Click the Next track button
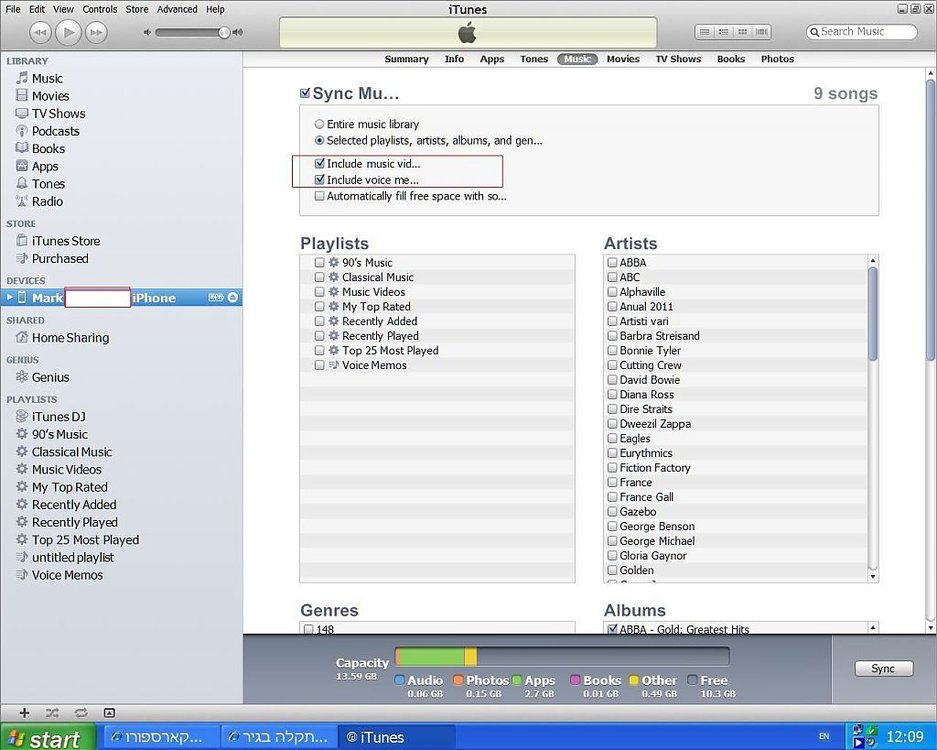The width and height of the screenshot is (937, 750). [96, 32]
